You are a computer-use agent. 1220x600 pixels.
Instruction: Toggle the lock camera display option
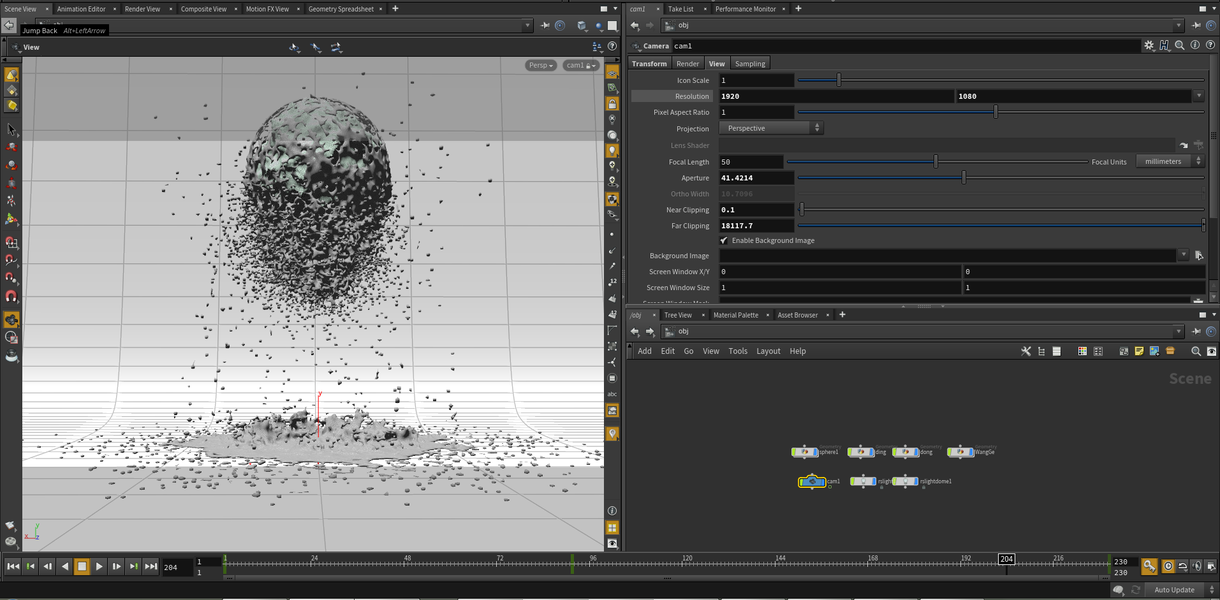pos(613,101)
